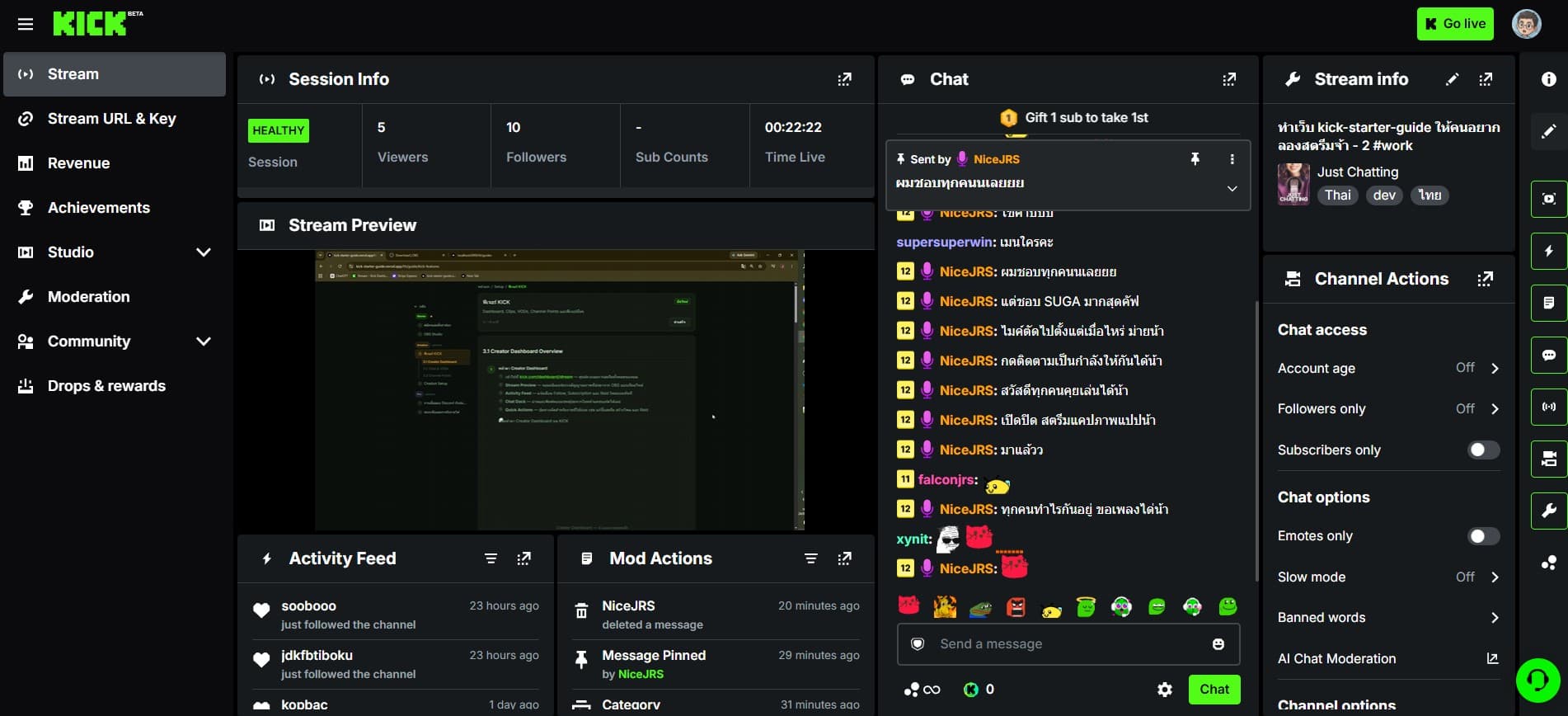
Task: Toggle Activity Feed lightning widget in right sidebar
Action: click(1549, 251)
